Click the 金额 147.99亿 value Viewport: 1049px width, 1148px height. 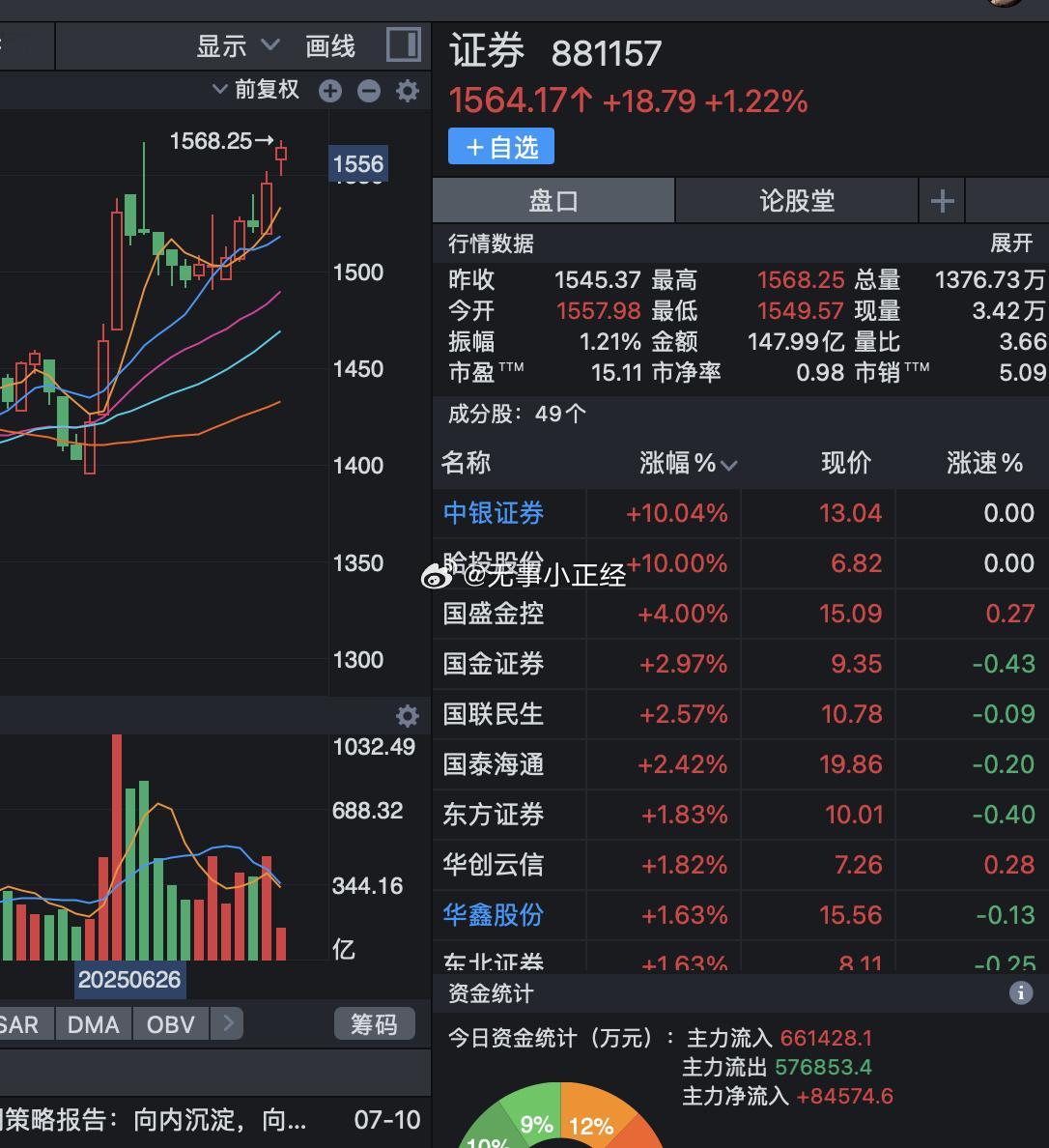[x=796, y=342]
